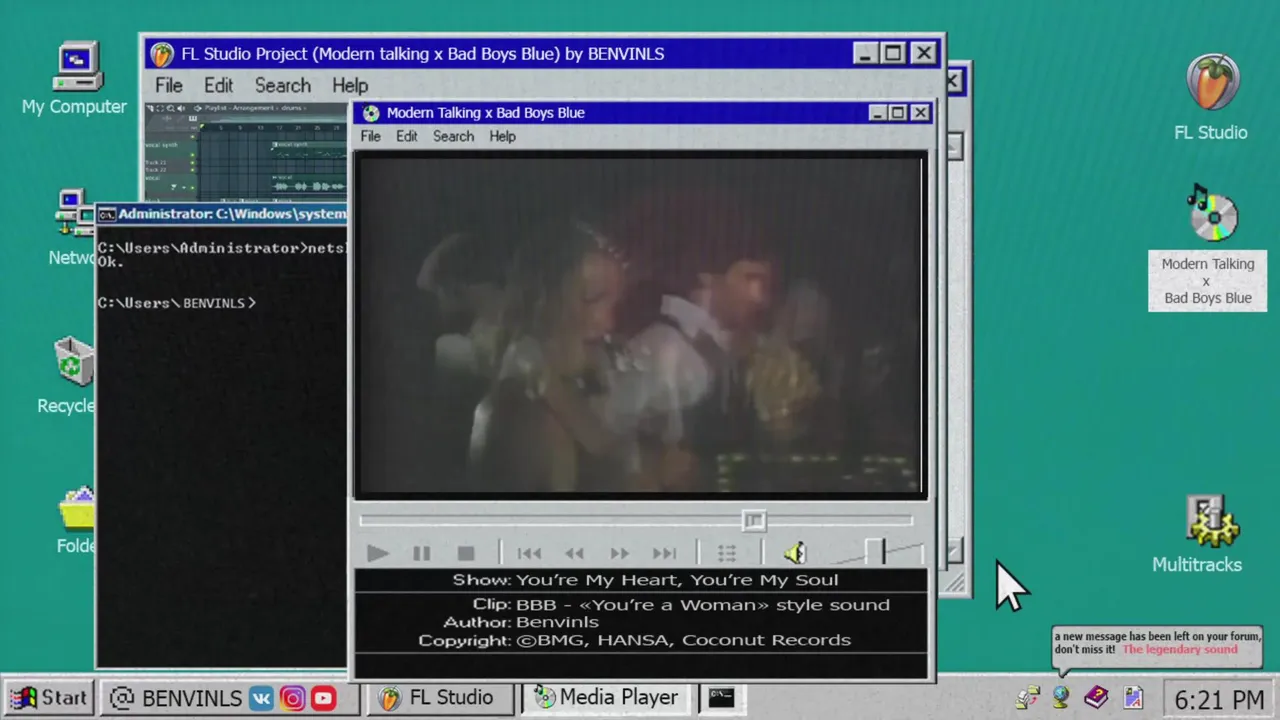Screen dimensions: 1280x720
Task: Open Search menu in Media Player window
Action: coord(453,136)
